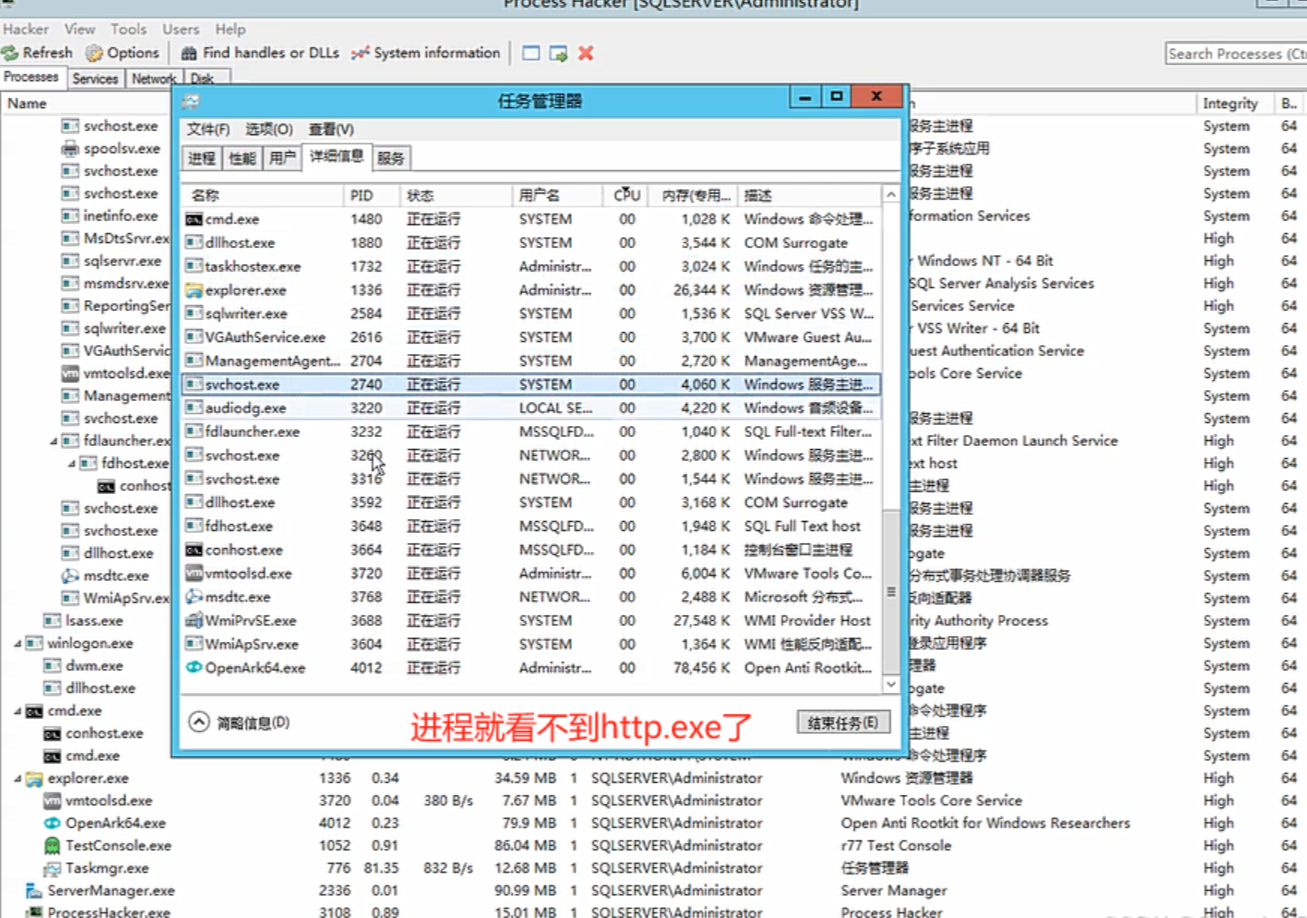Open the View menu in Process Hacker

point(80,29)
